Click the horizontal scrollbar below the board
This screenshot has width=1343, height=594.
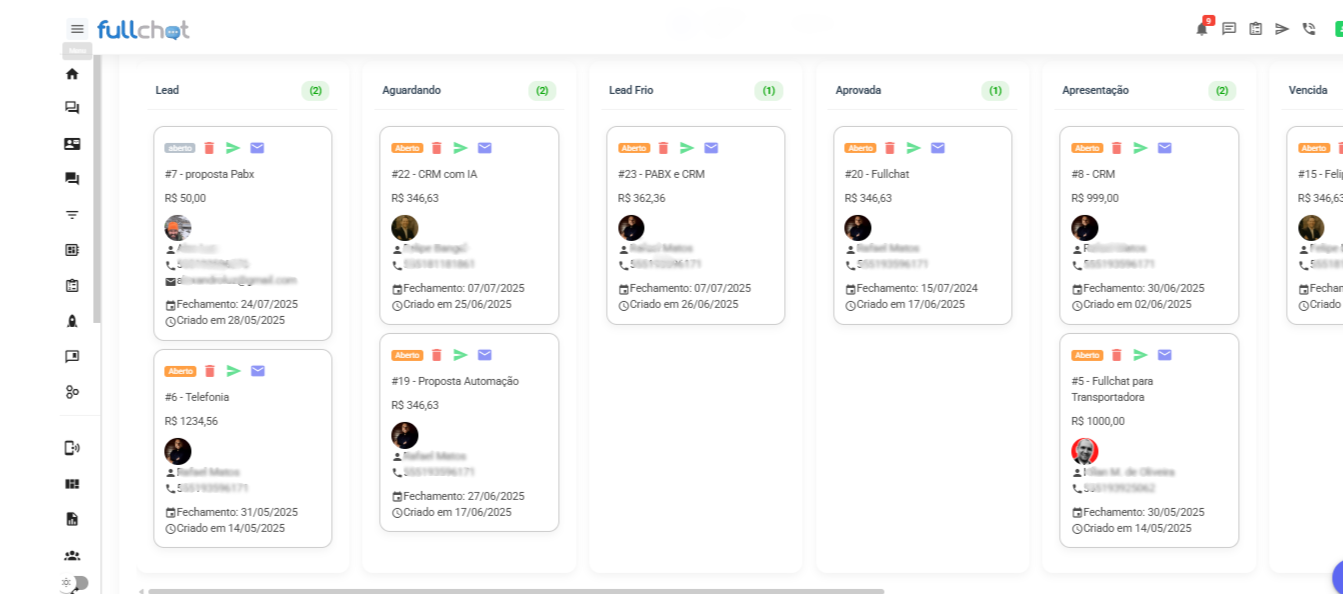click(516, 591)
